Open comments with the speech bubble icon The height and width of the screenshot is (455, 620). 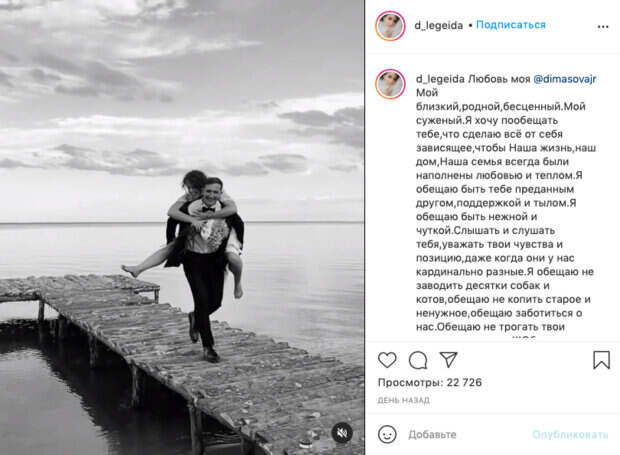(x=418, y=360)
